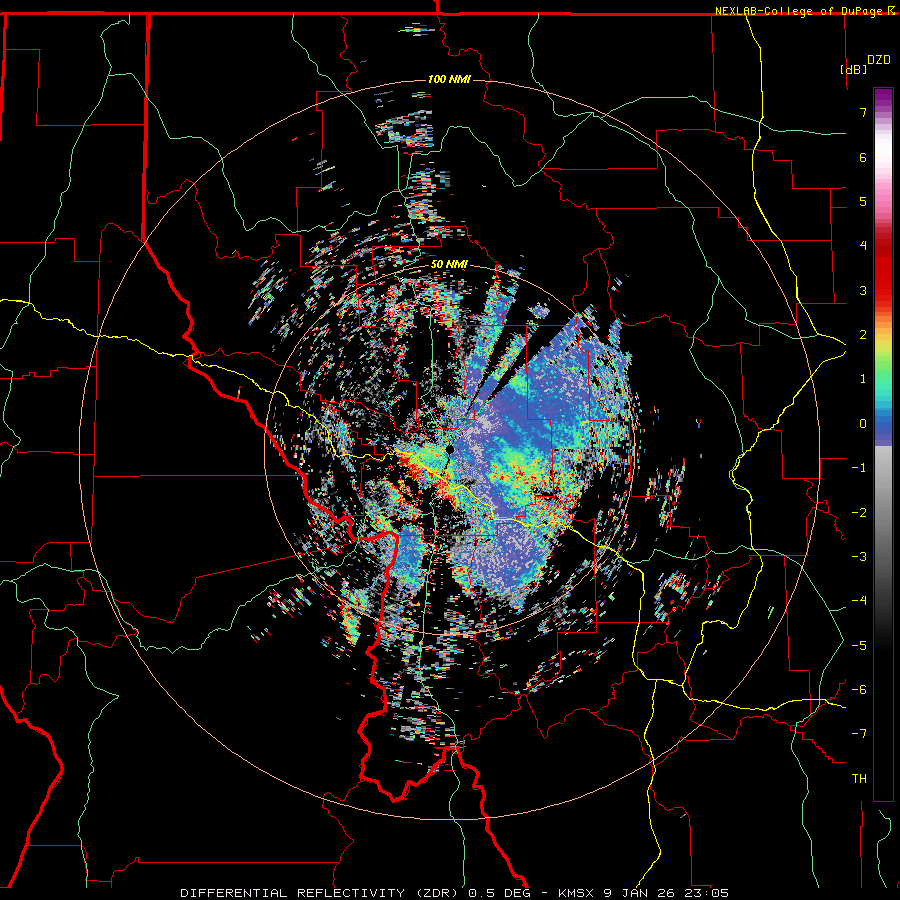The width and height of the screenshot is (900, 900).
Task: Click the 100 NMI range ring label
Action: click(449, 79)
